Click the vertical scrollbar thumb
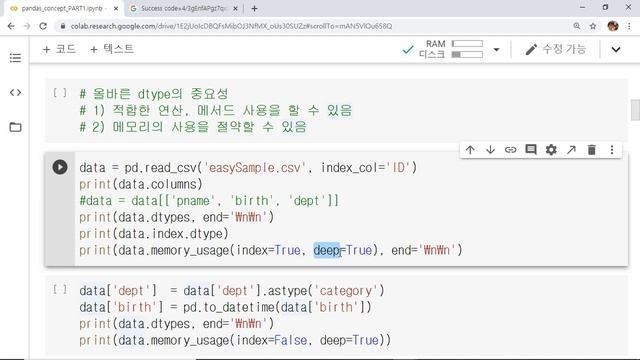 635,109
